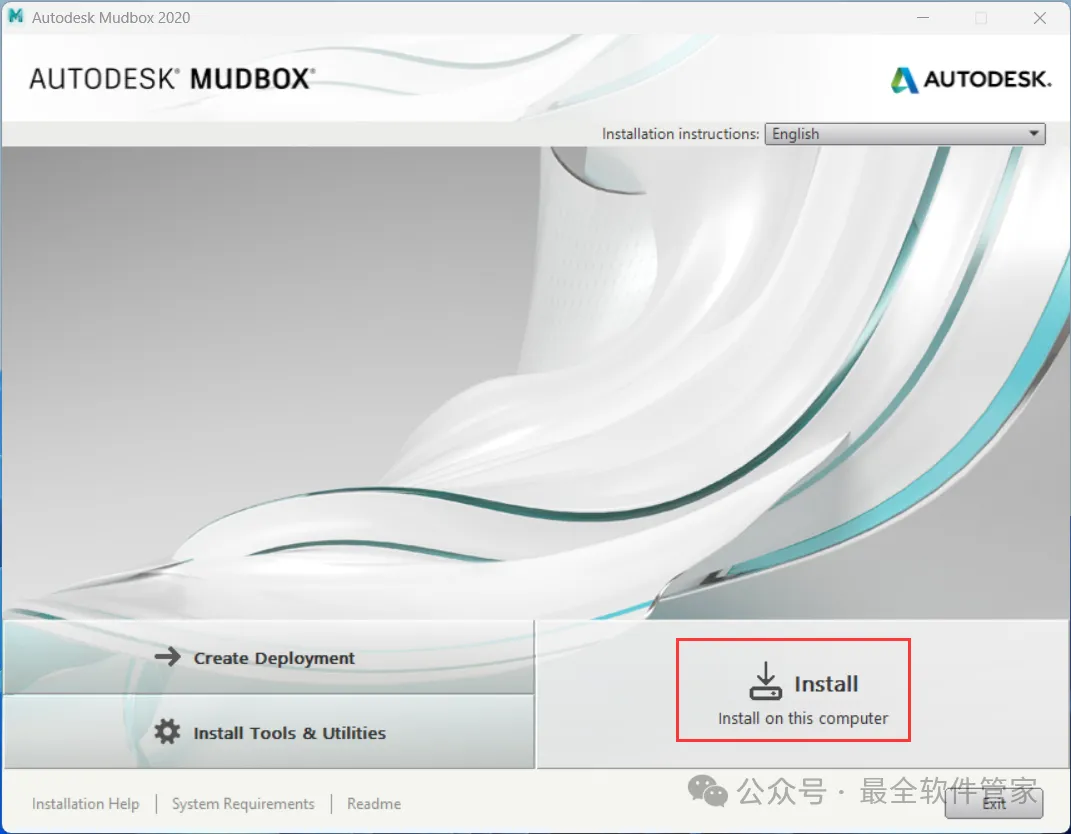Open the Create Deployment option
The image size is (1071, 834).
pos(268,657)
